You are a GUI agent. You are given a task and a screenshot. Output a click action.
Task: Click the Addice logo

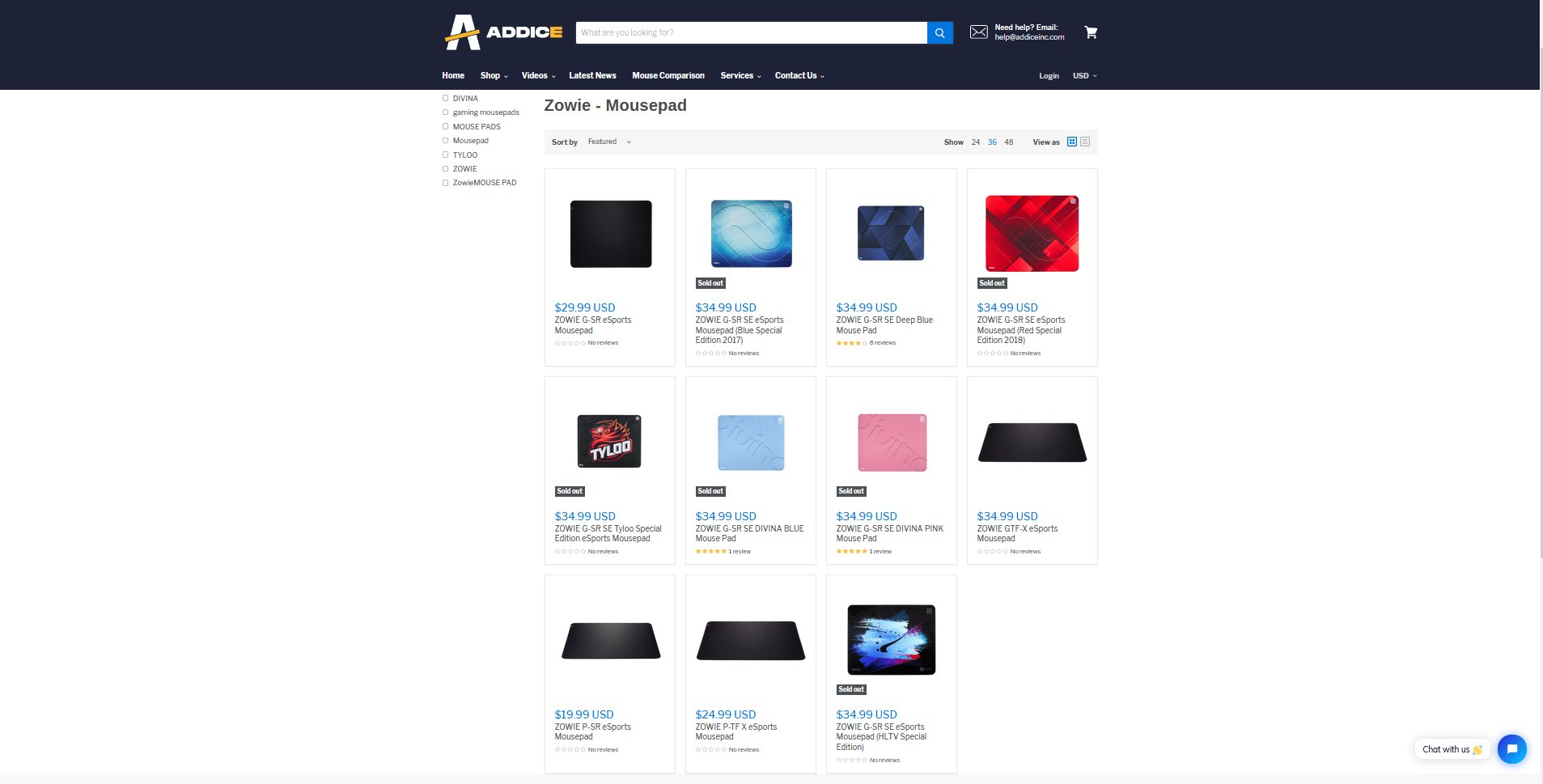503,32
